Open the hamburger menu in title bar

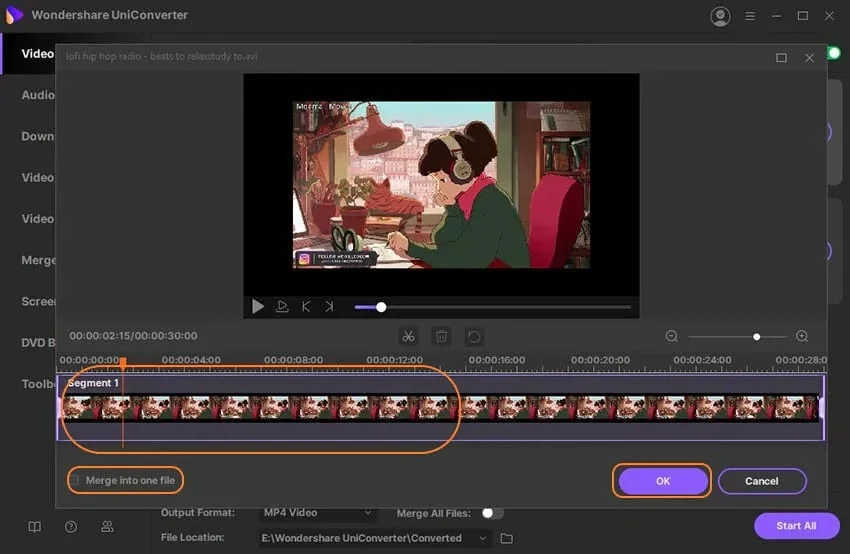tap(750, 16)
